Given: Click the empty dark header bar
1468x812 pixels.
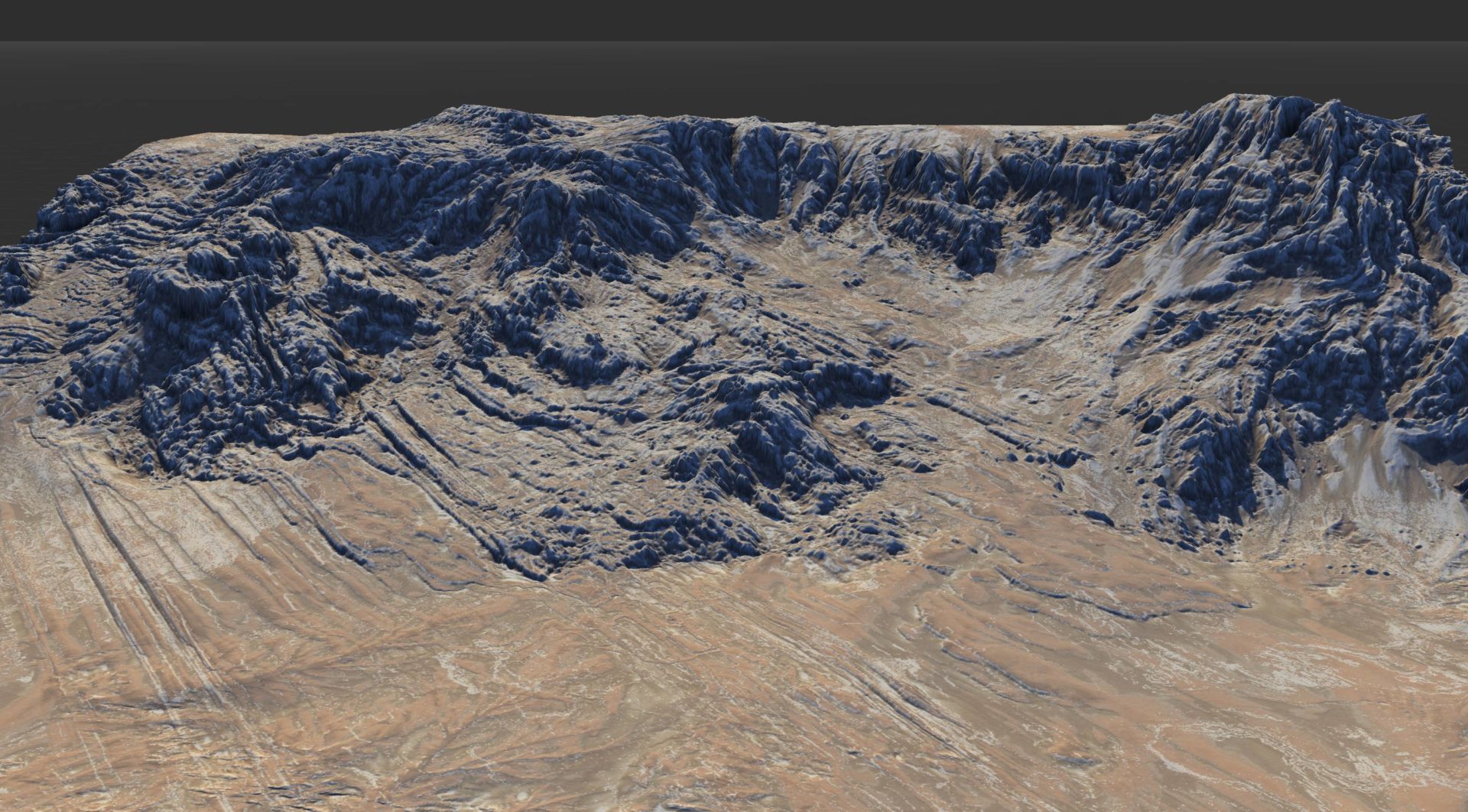Looking at the screenshot, I should pos(734,20).
